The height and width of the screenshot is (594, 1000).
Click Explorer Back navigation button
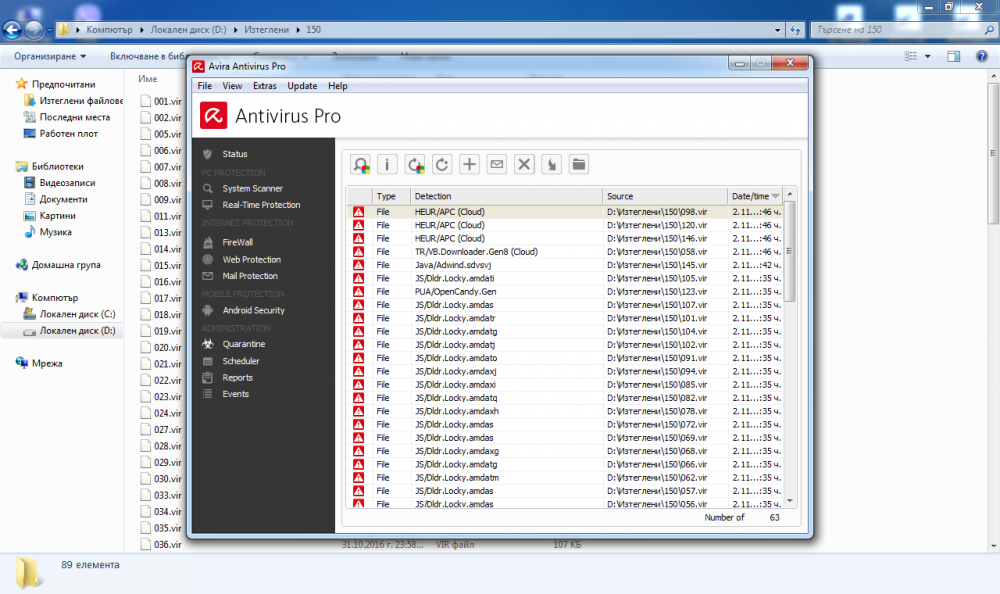[x=12, y=29]
